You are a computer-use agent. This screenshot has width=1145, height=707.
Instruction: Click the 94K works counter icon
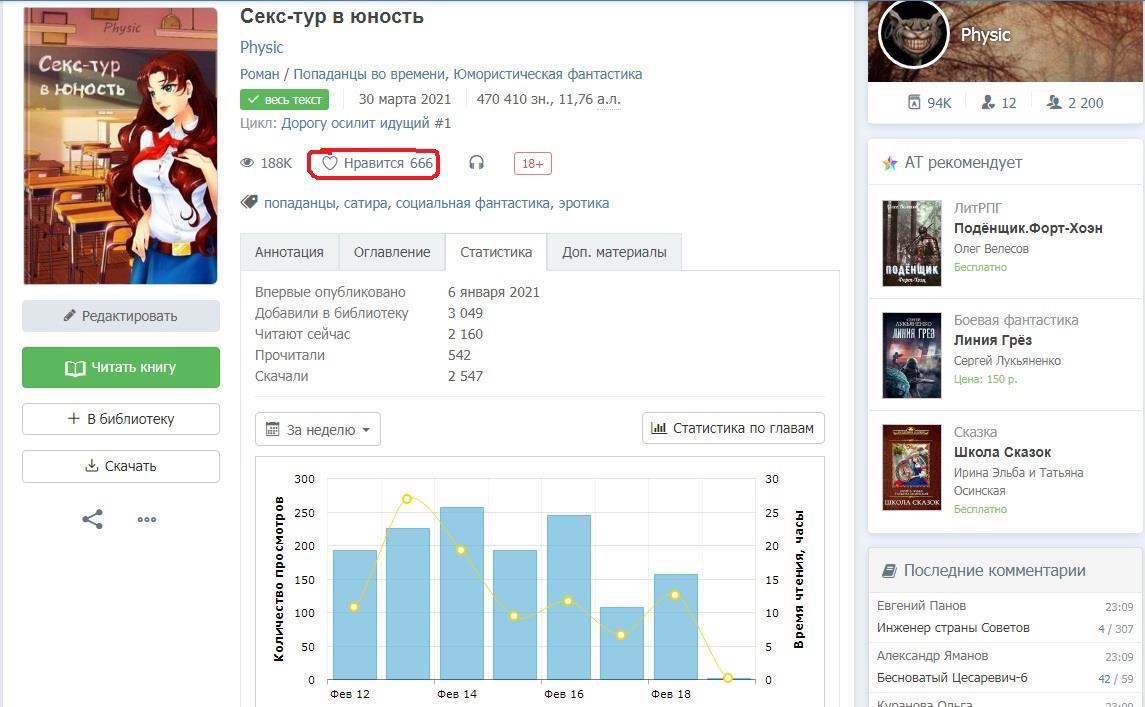(x=913, y=102)
